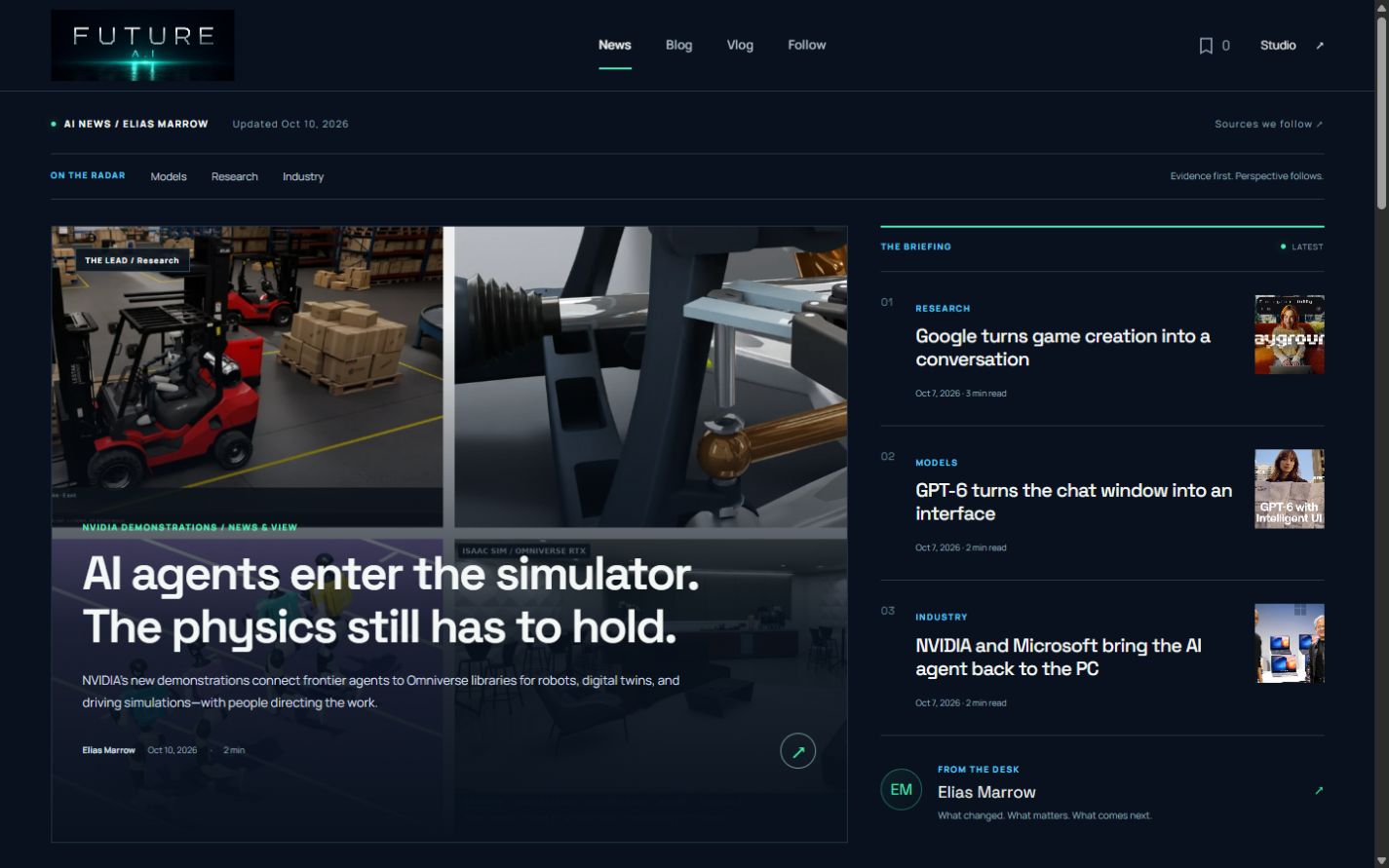1389x868 pixels.
Task: Click 'NVIDIA DEMONSTRATIONS / NEWS & VIEW' label
Action: tap(190, 527)
